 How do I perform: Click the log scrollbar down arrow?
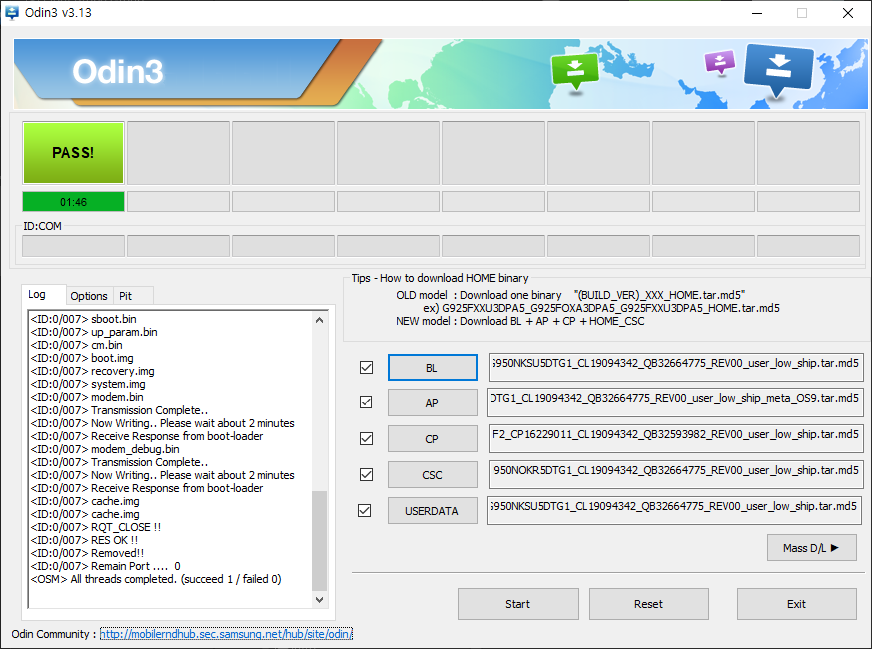[x=319, y=600]
